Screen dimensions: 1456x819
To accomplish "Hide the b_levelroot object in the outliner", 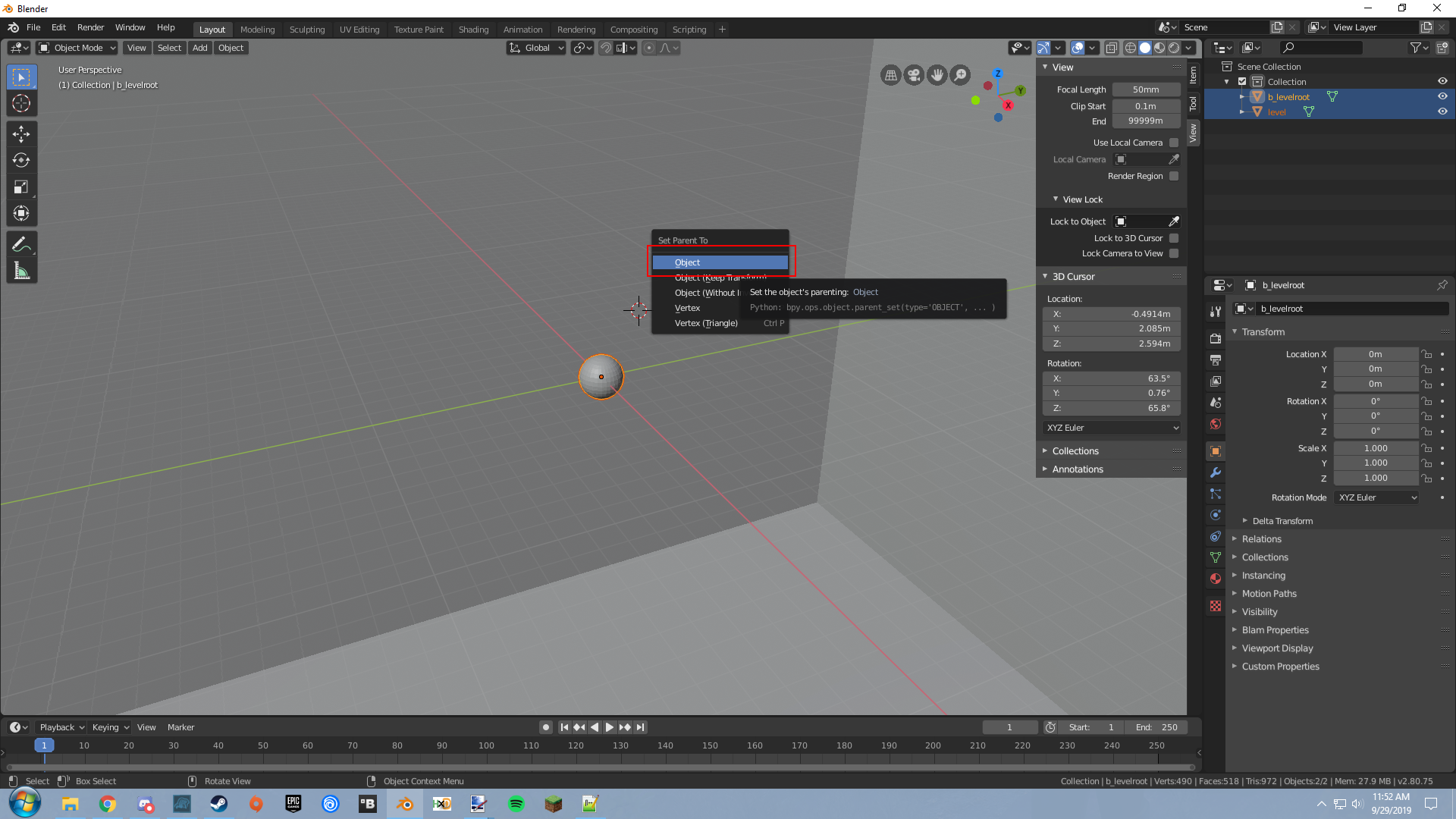I will click(x=1443, y=96).
